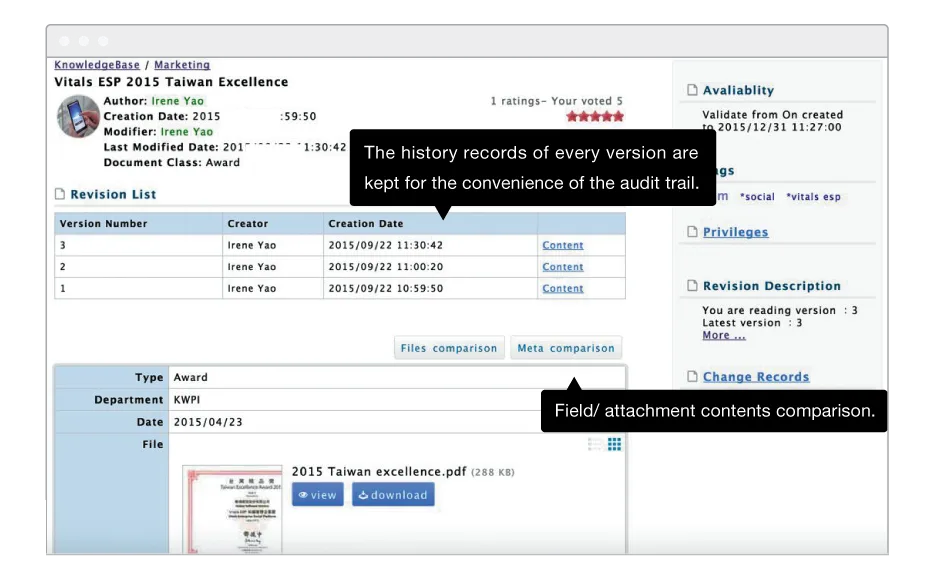Image resolution: width=940 pixels, height=580 pixels.
Task: Click the Revision Description page icon
Action: pyautogui.click(x=692, y=286)
